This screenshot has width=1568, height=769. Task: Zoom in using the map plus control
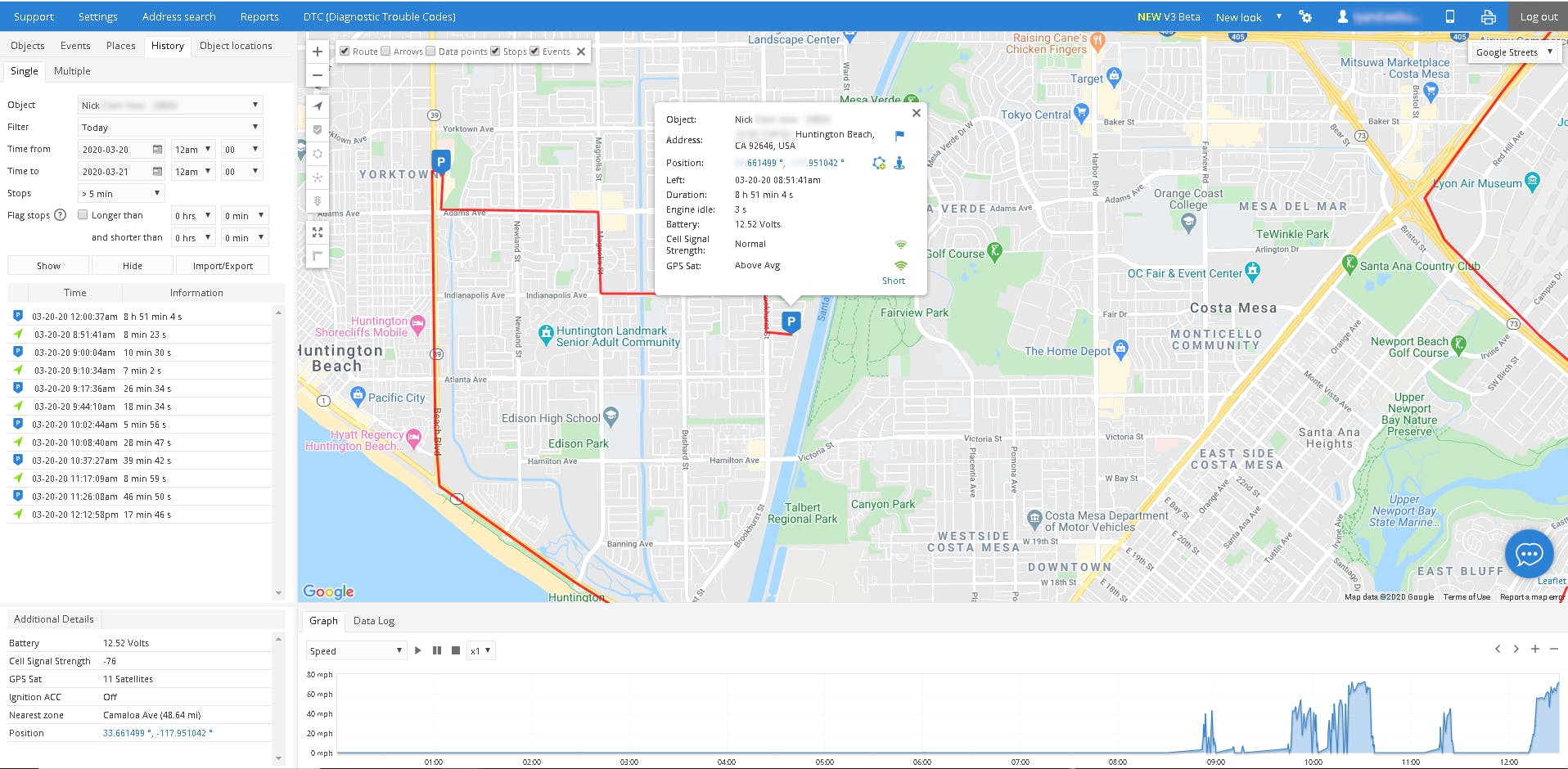318,51
